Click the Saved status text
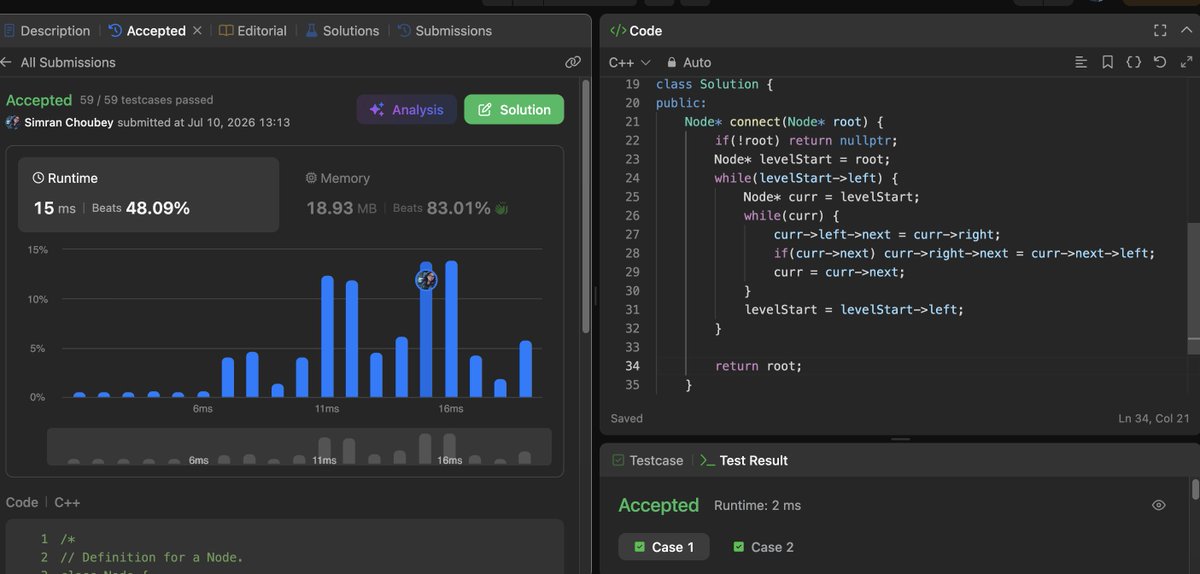The image size is (1200, 574). (626, 418)
